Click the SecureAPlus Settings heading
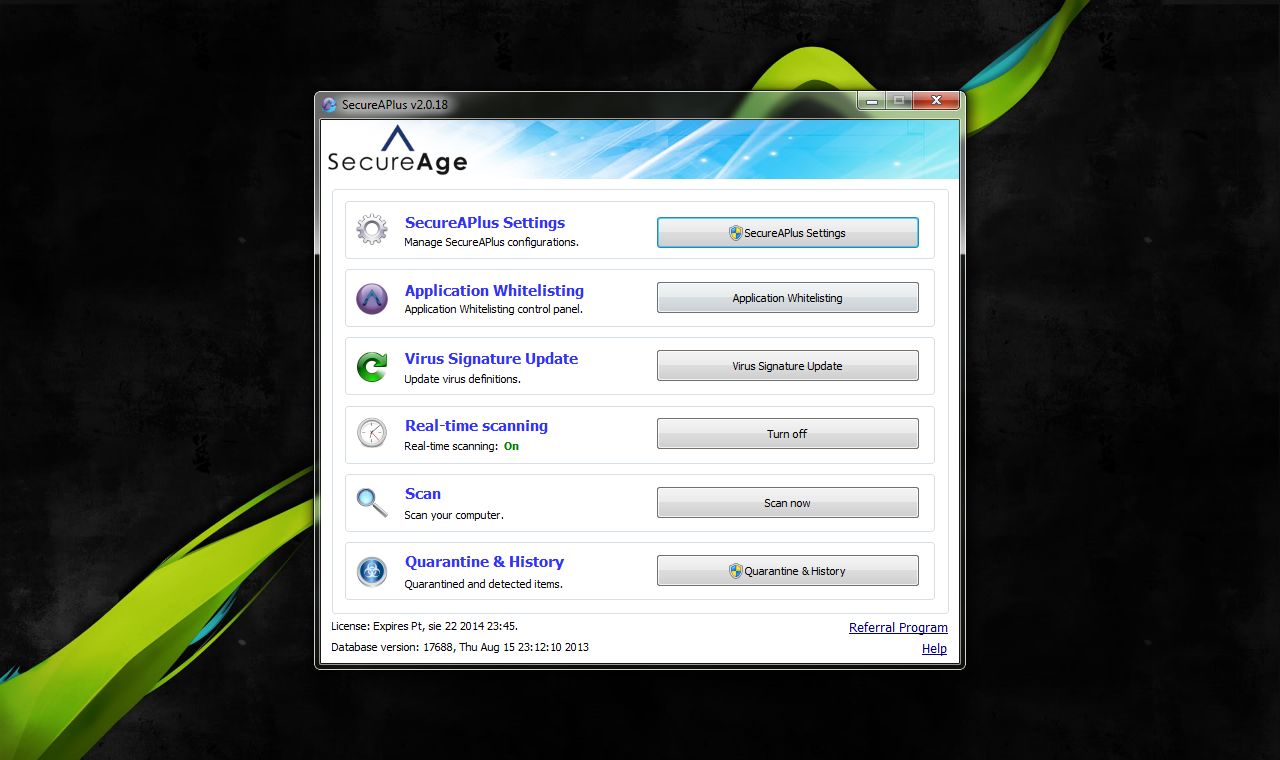The height and width of the screenshot is (760, 1280). pos(485,223)
